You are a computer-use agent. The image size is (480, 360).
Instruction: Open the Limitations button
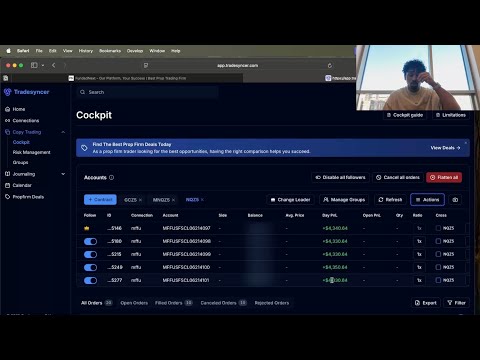click(451, 115)
